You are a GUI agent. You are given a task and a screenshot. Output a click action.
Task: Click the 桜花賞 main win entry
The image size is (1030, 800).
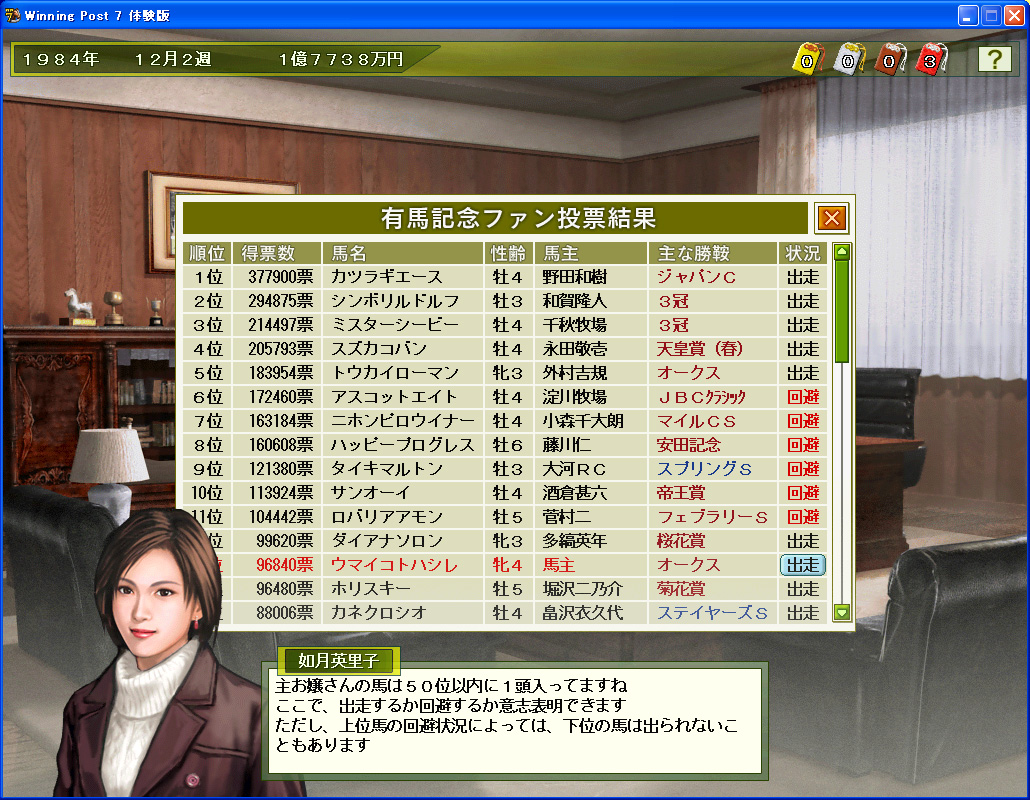coord(681,541)
